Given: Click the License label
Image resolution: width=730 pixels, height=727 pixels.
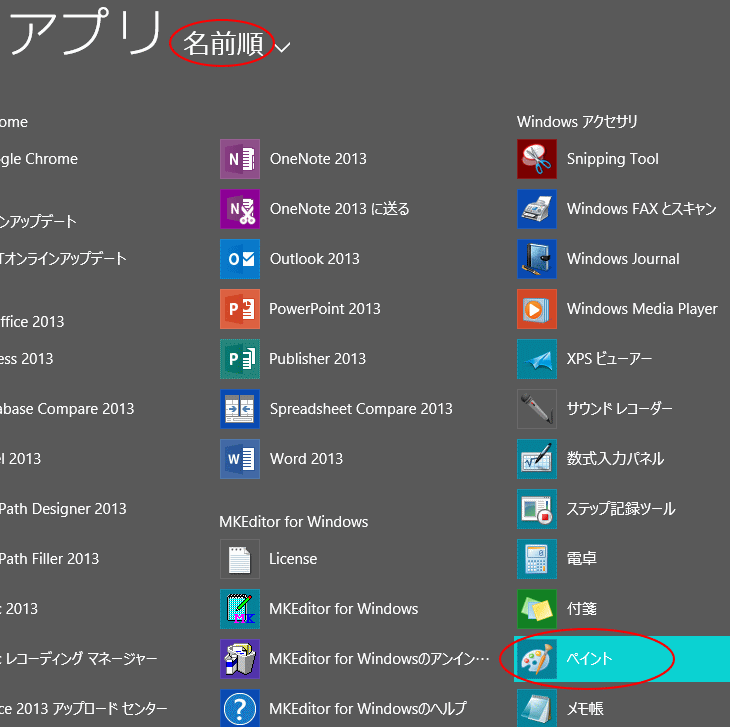Looking at the screenshot, I should point(293,559).
